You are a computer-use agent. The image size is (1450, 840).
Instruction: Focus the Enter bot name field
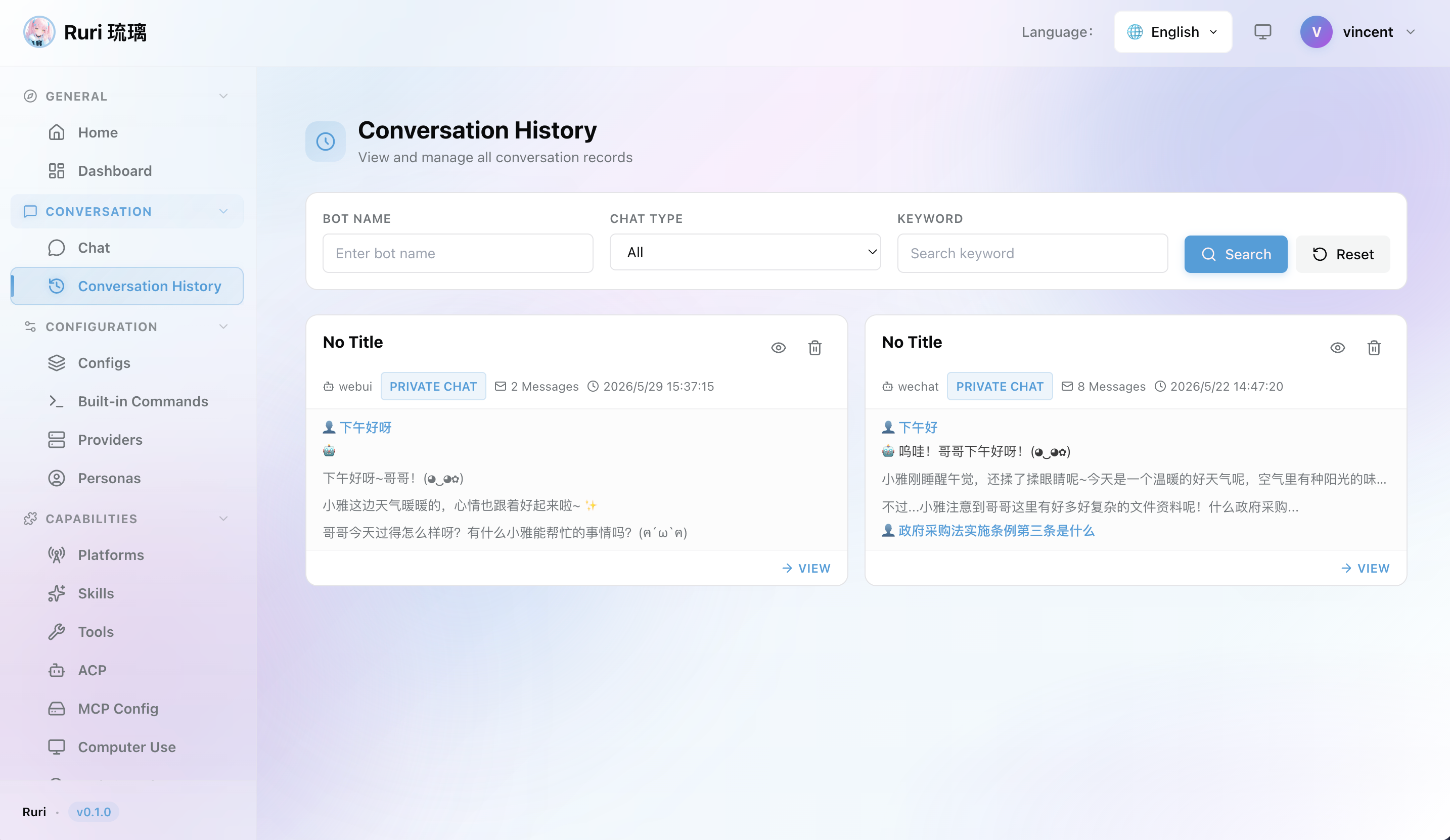pos(458,253)
